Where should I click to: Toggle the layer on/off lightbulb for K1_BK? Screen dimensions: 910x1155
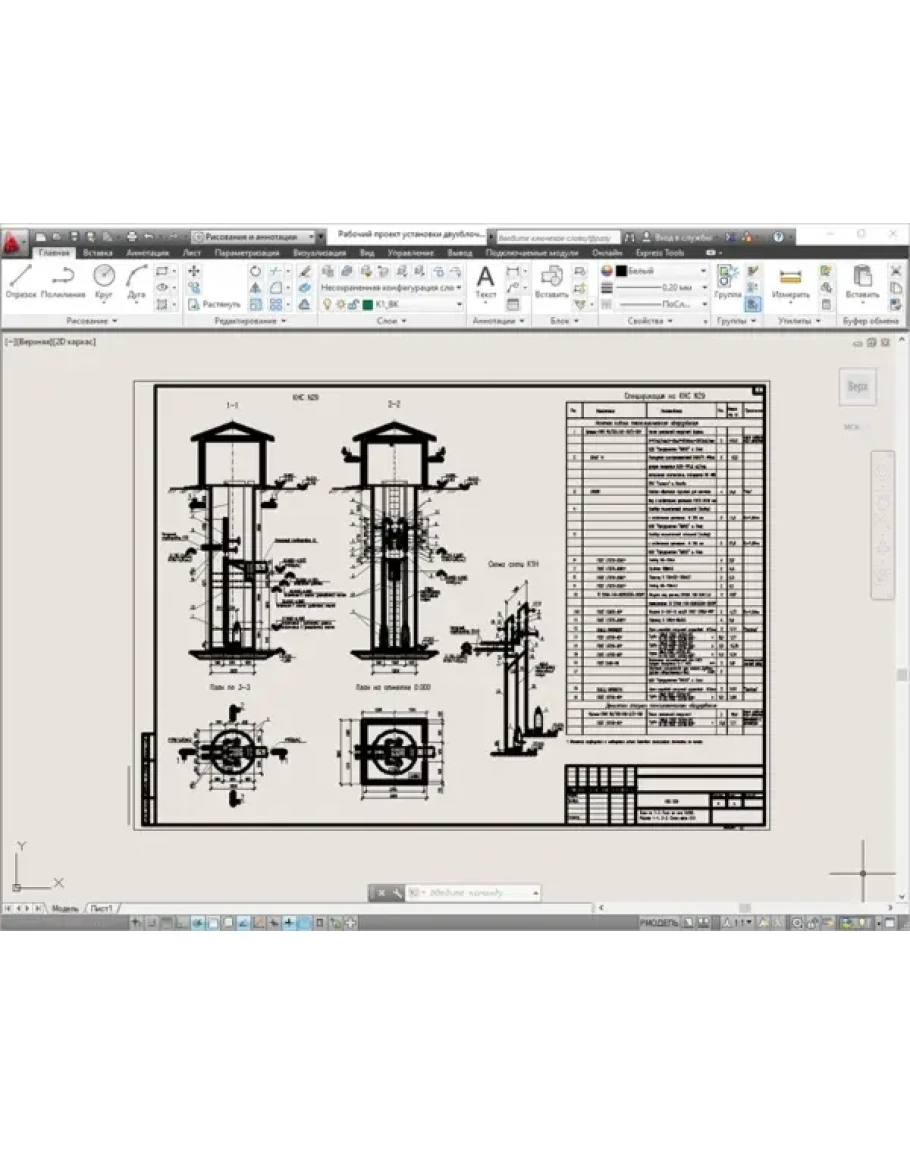tap(327, 303)
